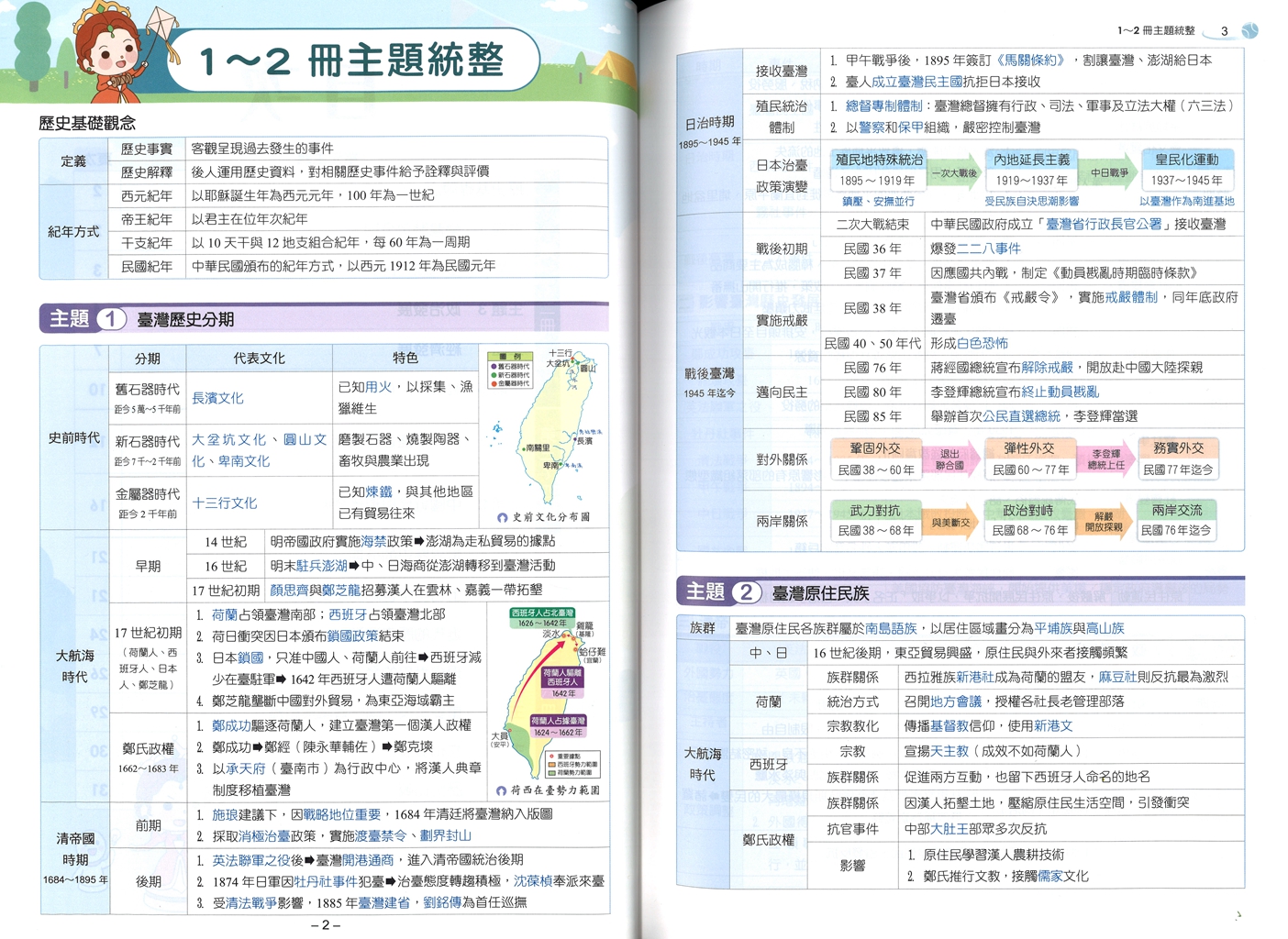Open the 荷西在臺勢力範圍 map

click(x=548, y=701)
